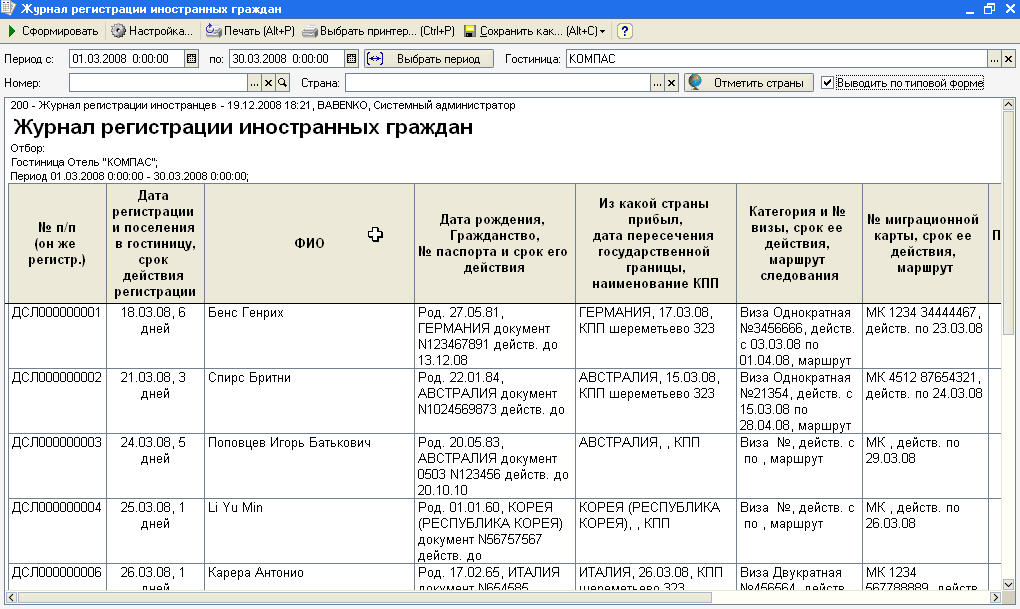Open calendar for Период с date
This screenshot has width=1020, height=609.
tap(191, 59)
